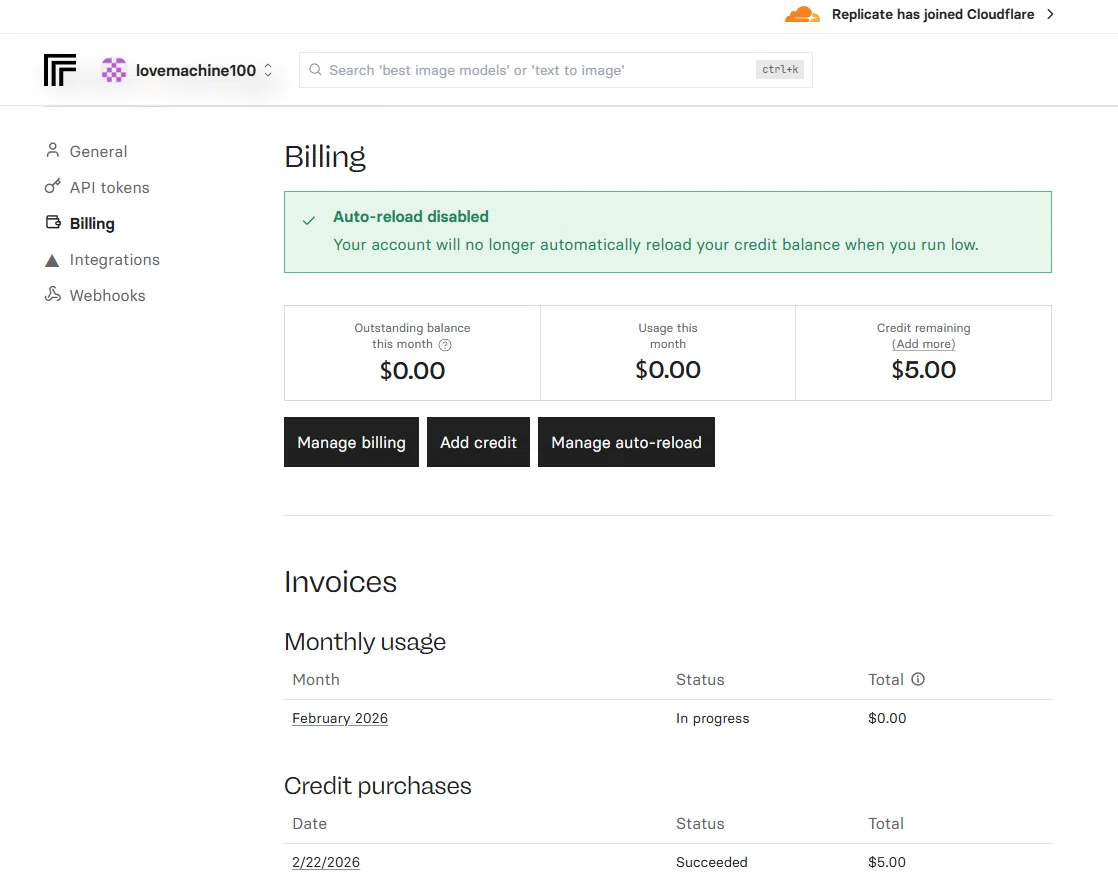The image size is (1118, 895).
Task: Open Manage billing
Action: (352, 442)
